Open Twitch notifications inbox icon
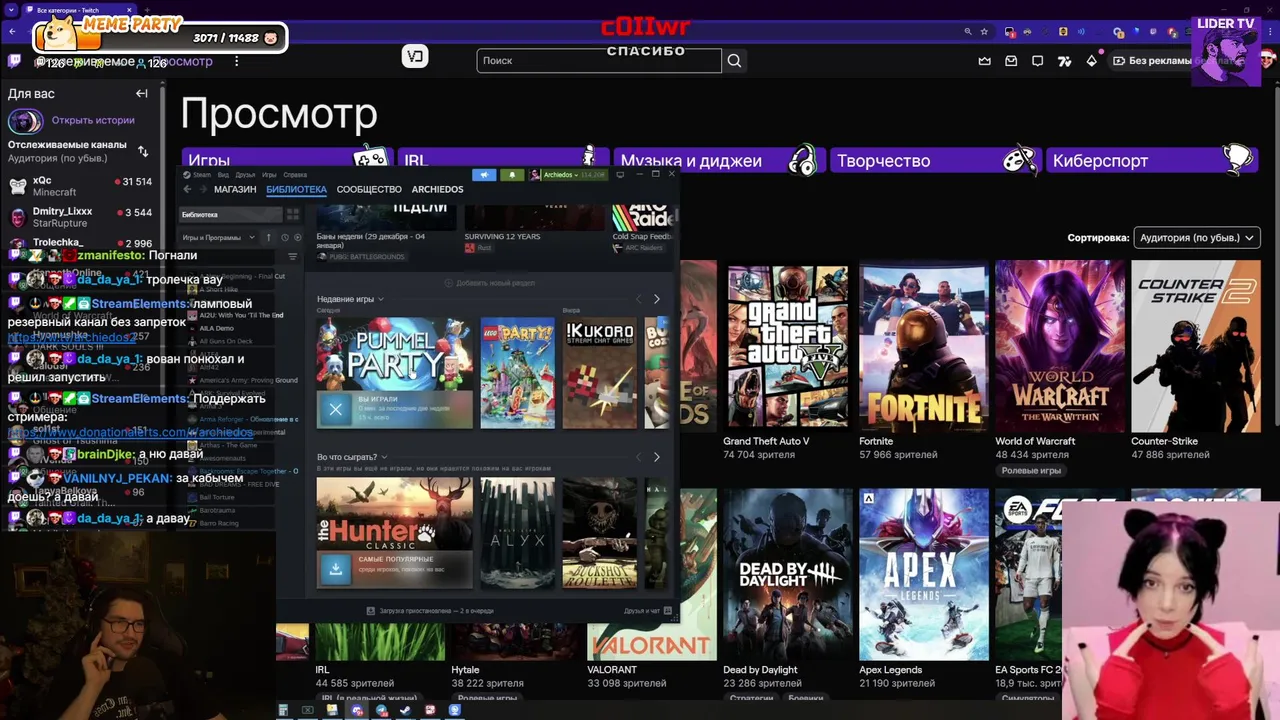The image size is (1280, 720). pyautogui.click(x=1011, y=61)
